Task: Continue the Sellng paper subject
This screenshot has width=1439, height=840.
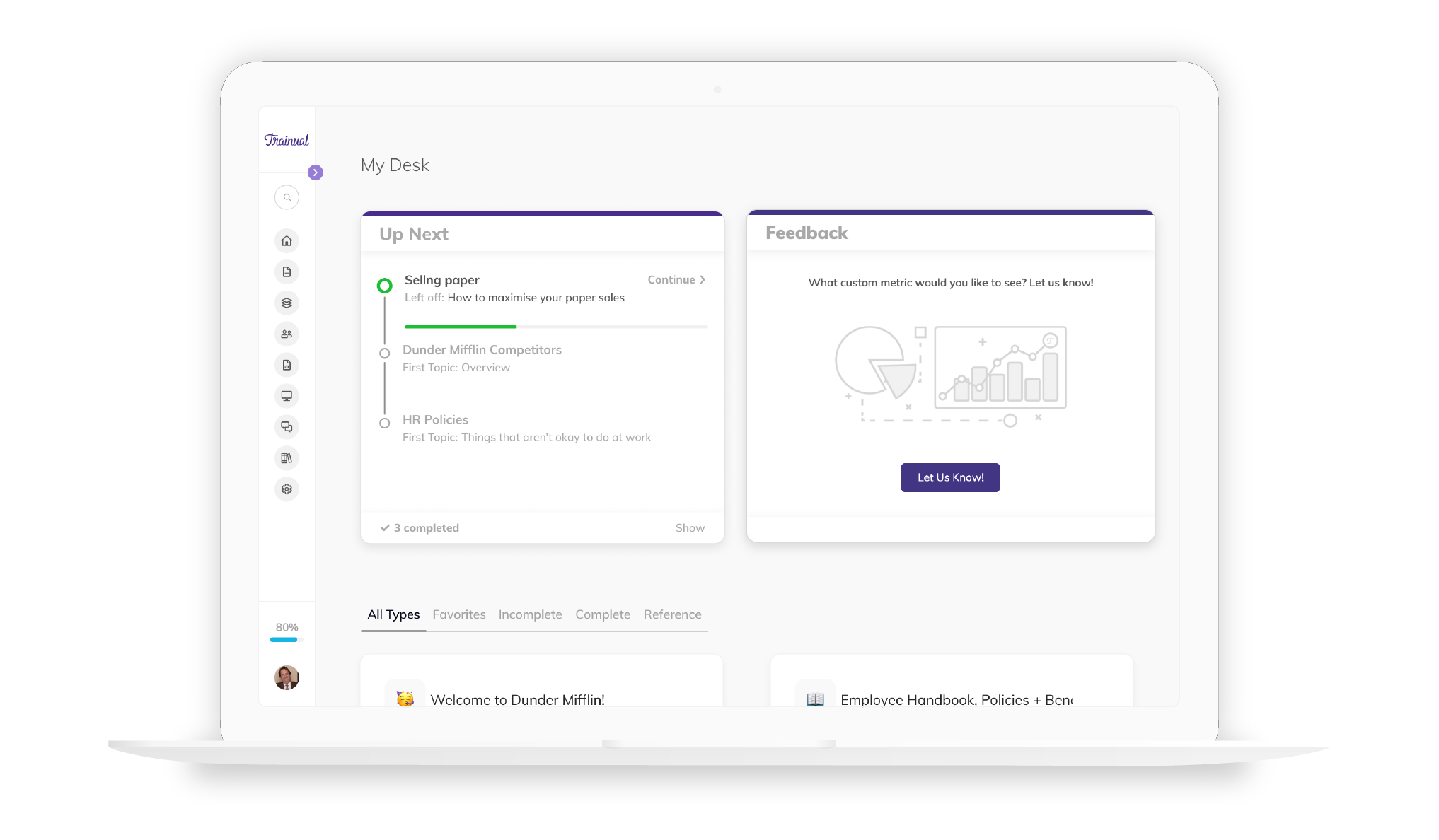Action: [675, 279]
